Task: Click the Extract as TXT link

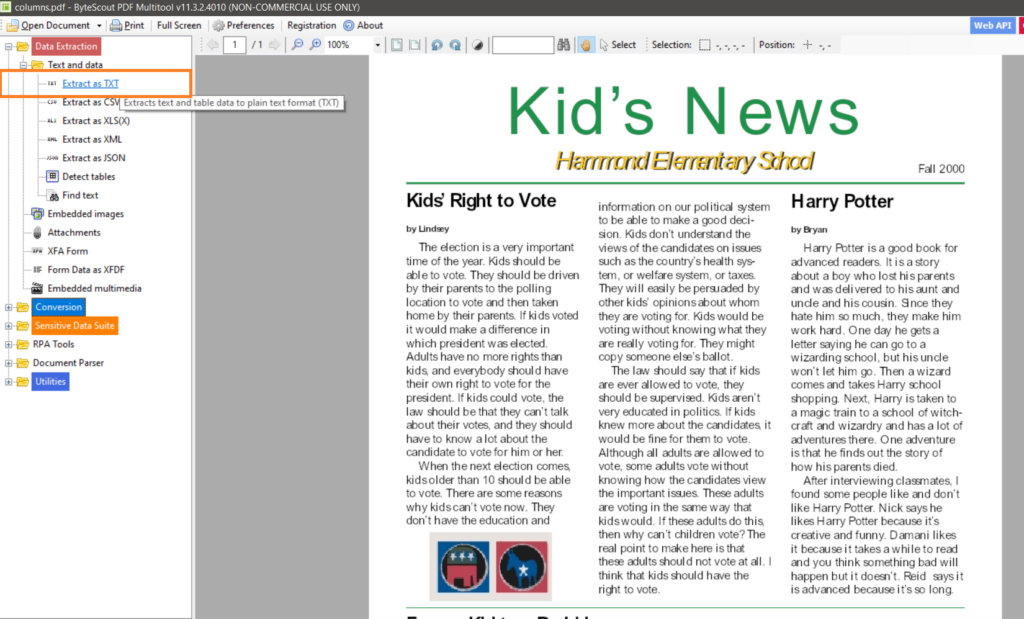Action: [90, 84]
